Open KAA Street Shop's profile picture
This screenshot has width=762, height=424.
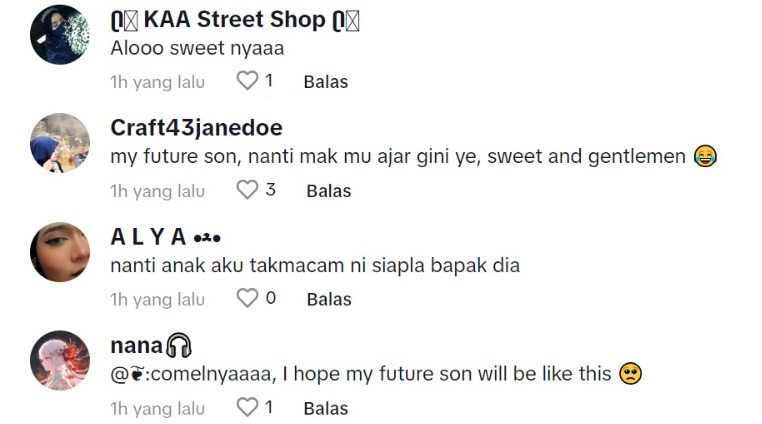click(x=60, y=35)
